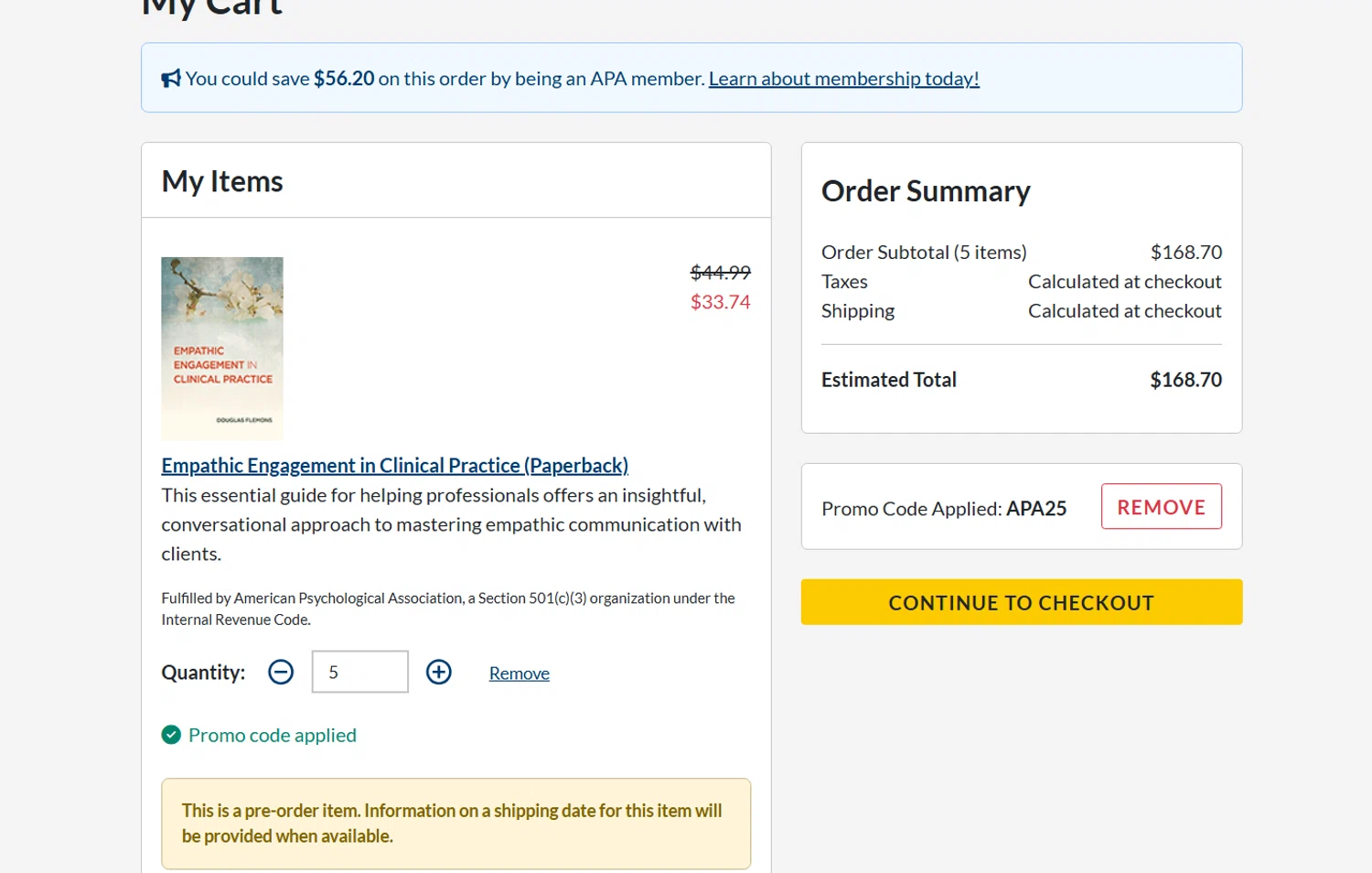Viewport: 1372px width, 873px height.
Task: Click the Promo code applied text
Action: pyautogui.click(x=273, y=736)
